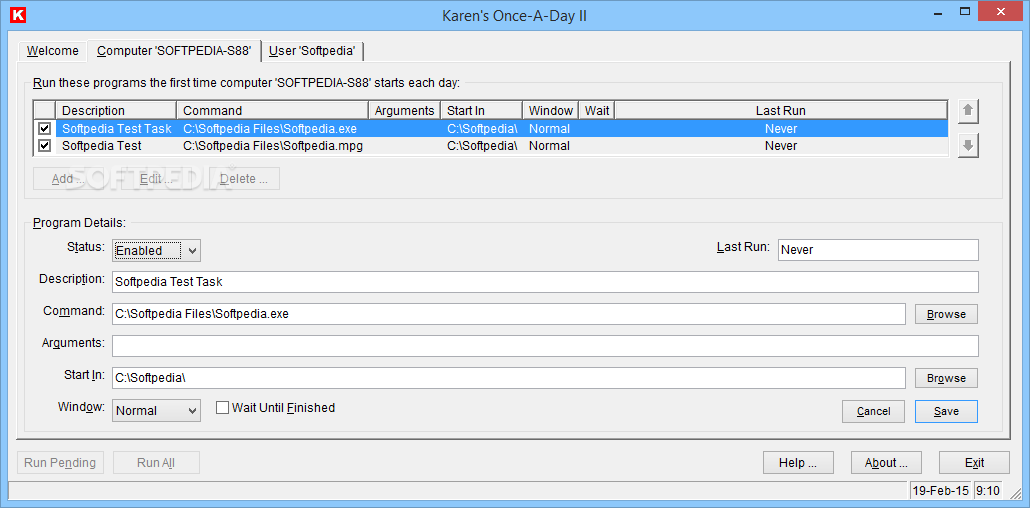Viewport: 1030px width, 508px height.
Task: Uncheck the Softpedia Test row checkbox
Action: pyautogui.click(x=45, y=146)
